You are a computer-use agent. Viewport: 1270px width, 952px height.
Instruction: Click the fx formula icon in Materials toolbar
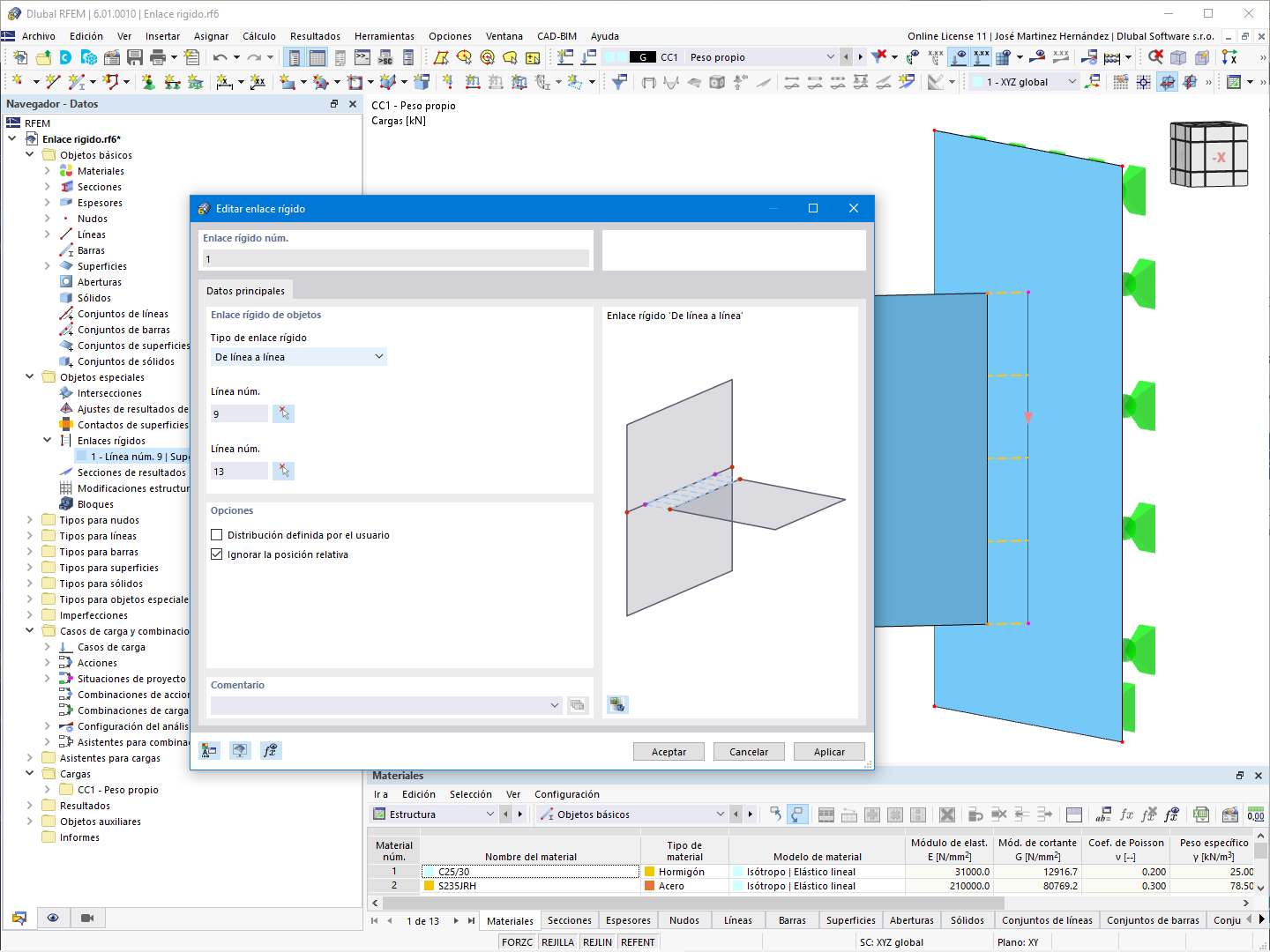point(1126,814)
